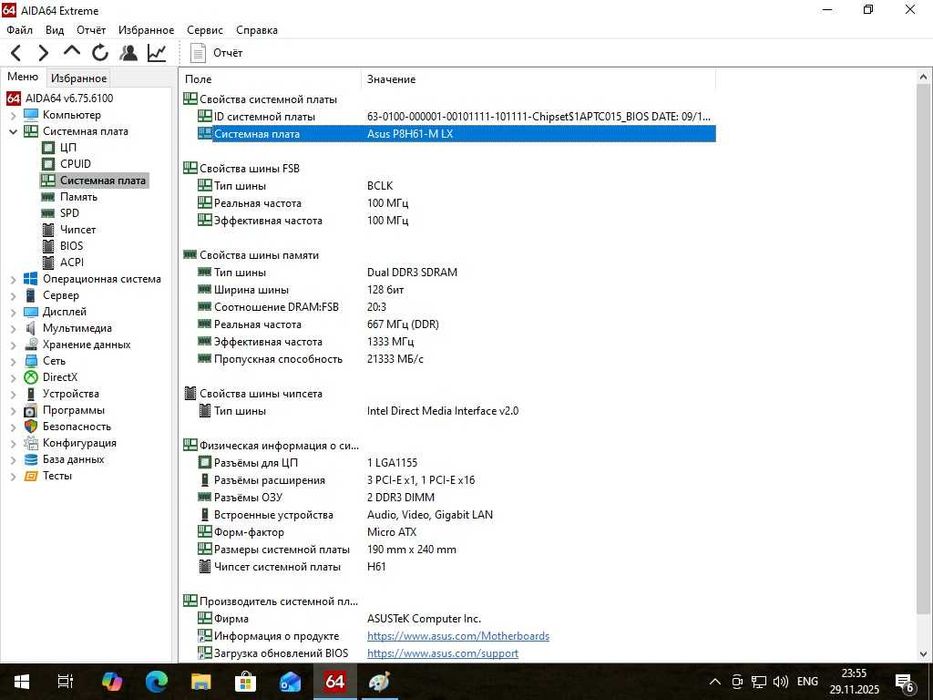Expand the Хранение данных tree node
Viewport: 933px width, 700px height.
point(13,345)
